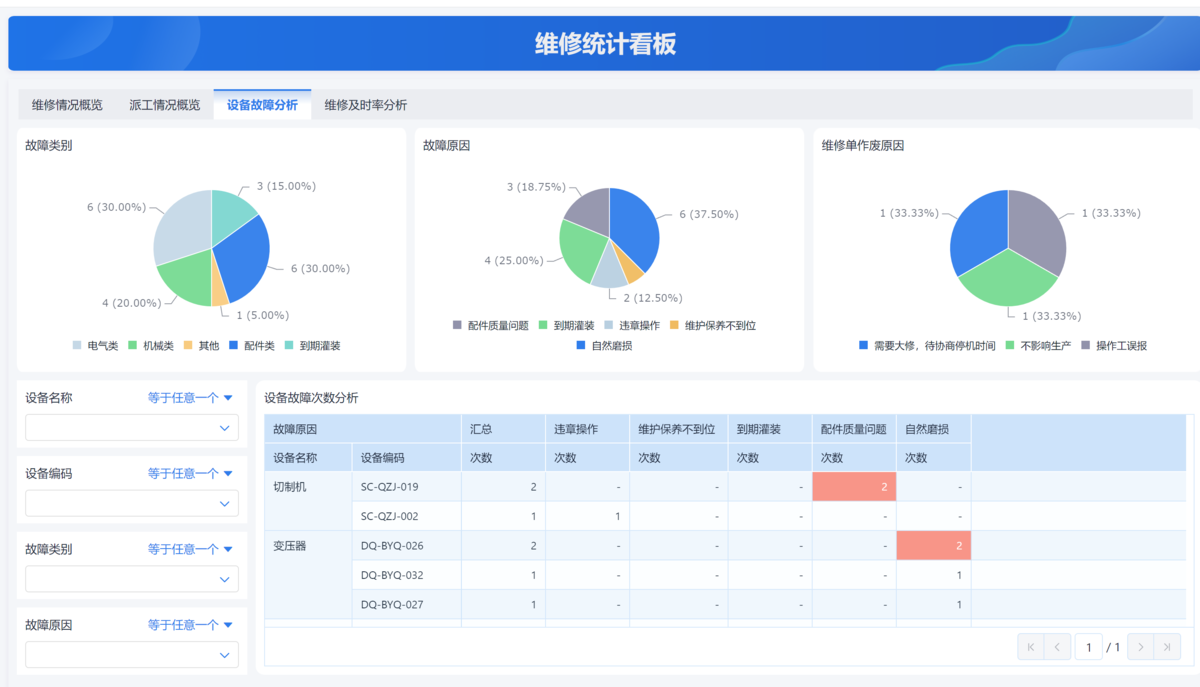Open the 设备编码 select box
Image resolution: width=1200 pixels, height=687 pixels.
click(131, 503)
